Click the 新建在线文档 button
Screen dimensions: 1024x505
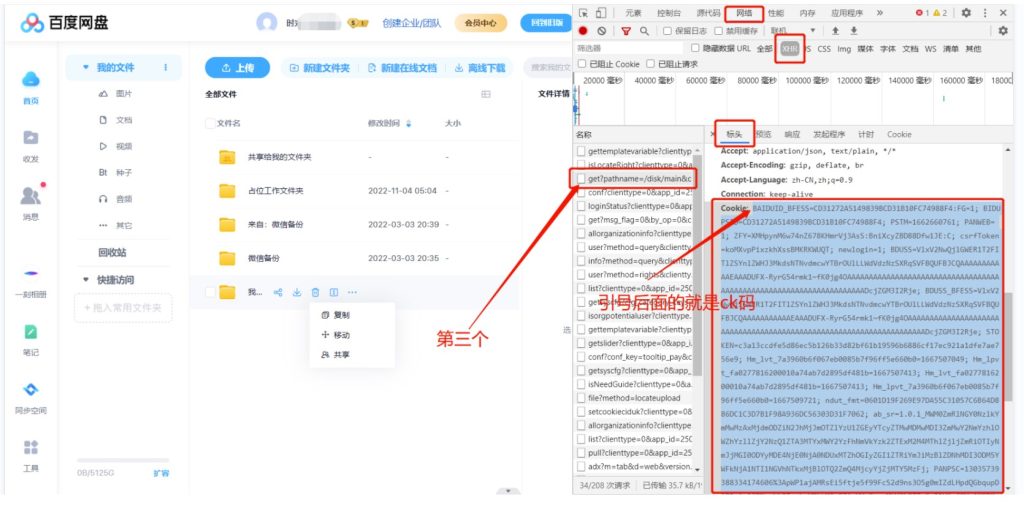tap(402, 68)
